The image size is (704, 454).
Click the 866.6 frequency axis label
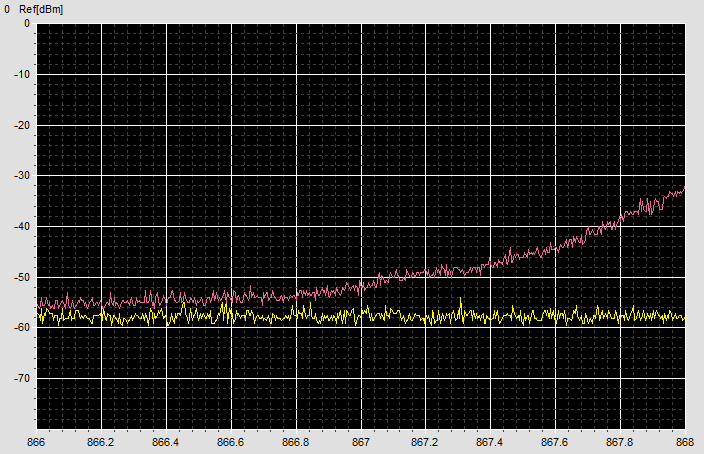tap(231, 442)
